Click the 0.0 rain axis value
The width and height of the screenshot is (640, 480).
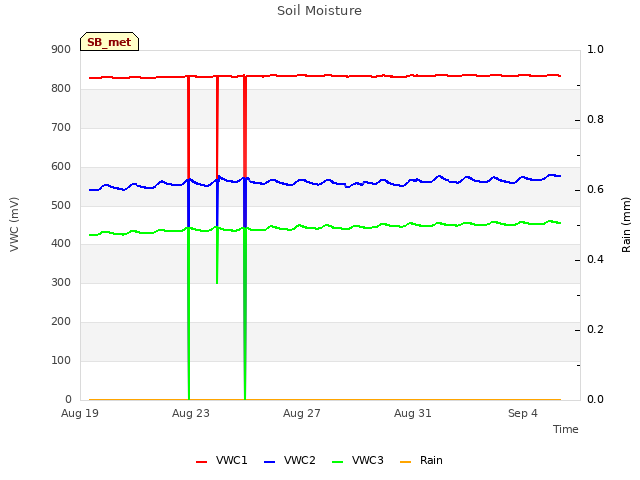595,399
